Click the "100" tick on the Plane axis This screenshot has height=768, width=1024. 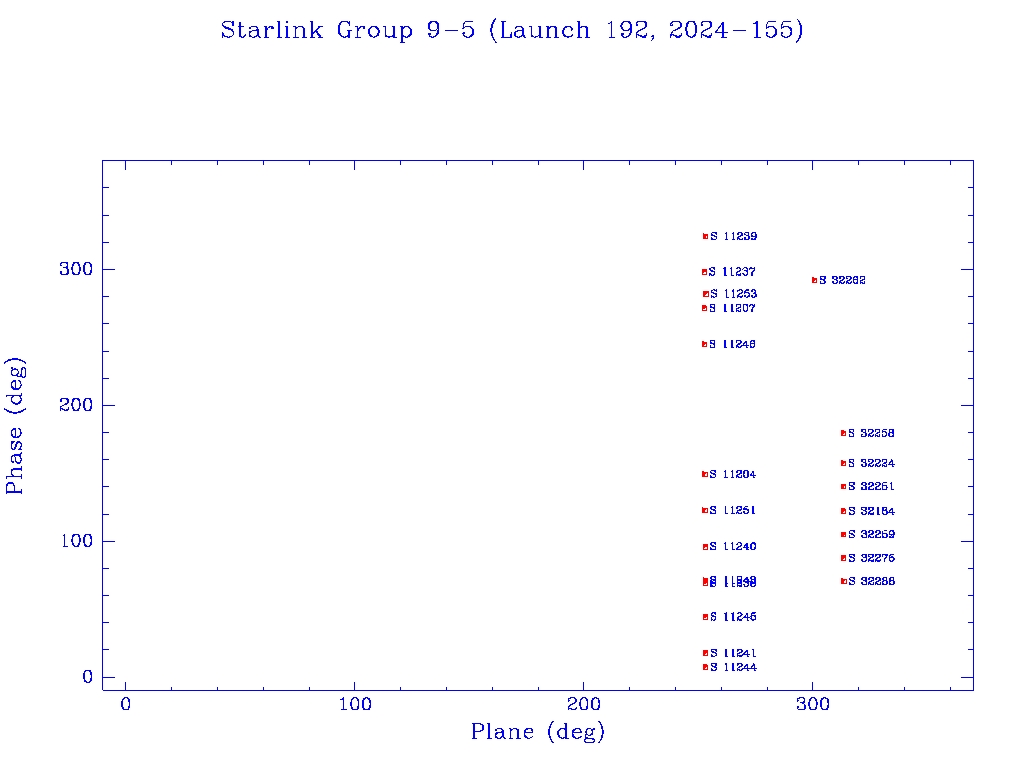355,704
